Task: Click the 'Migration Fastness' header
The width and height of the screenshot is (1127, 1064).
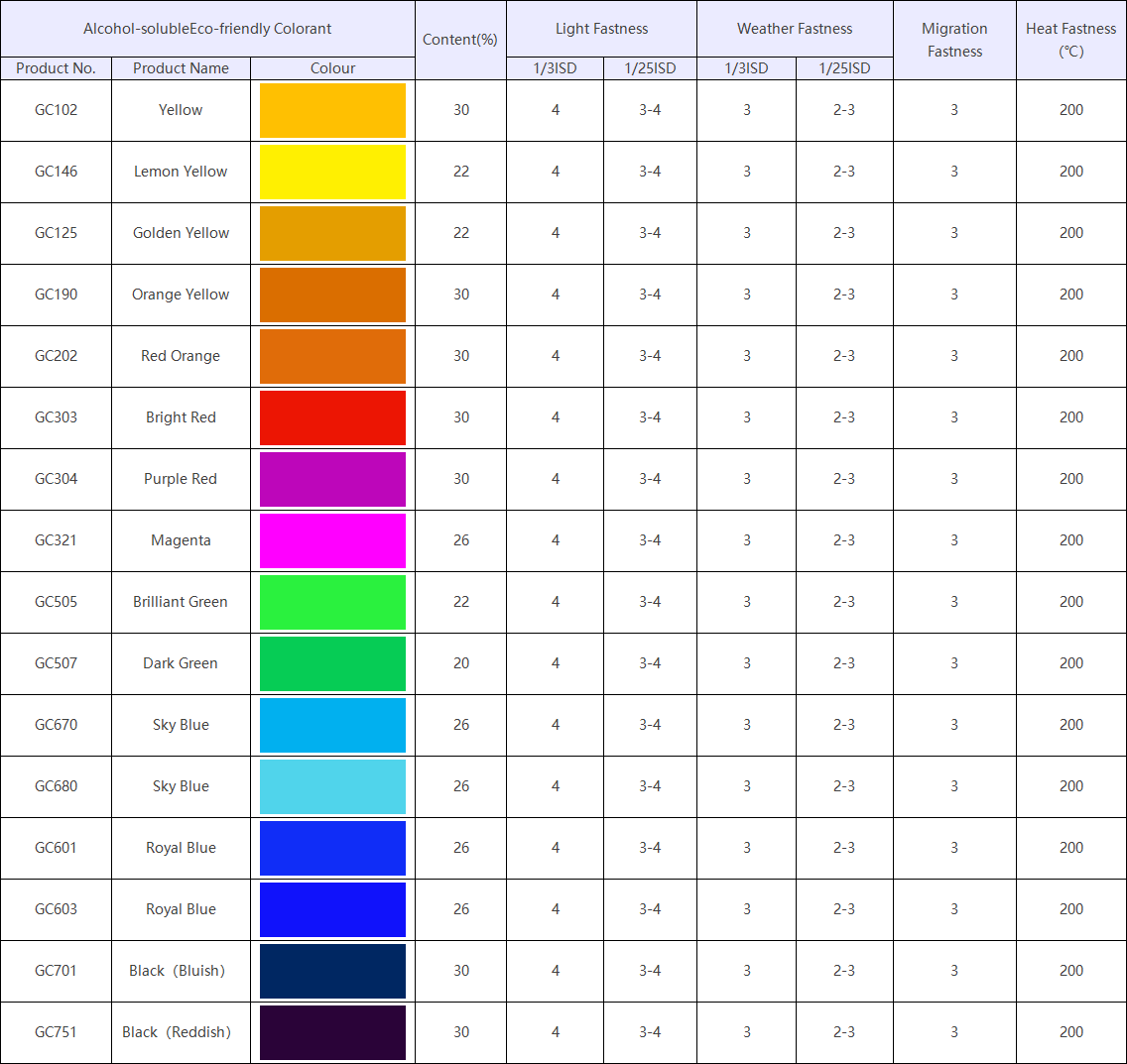Action: 953,40
